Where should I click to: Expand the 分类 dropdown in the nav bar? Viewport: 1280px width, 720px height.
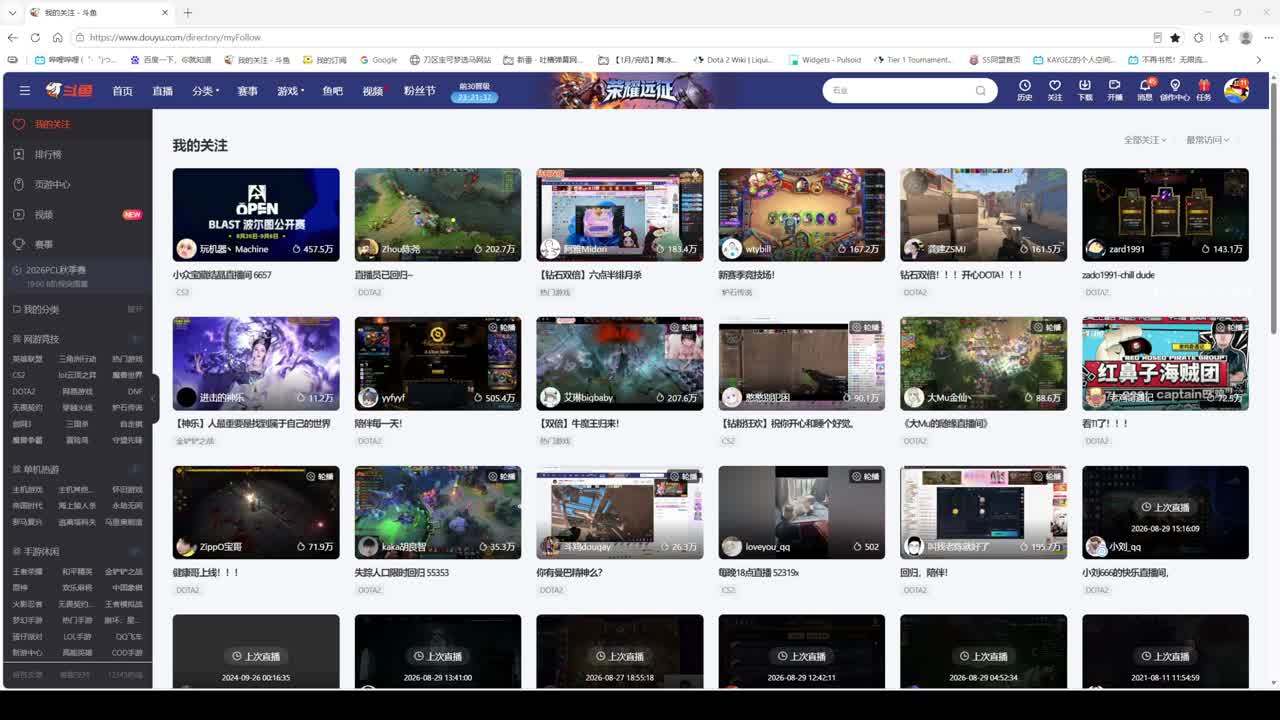206,91
